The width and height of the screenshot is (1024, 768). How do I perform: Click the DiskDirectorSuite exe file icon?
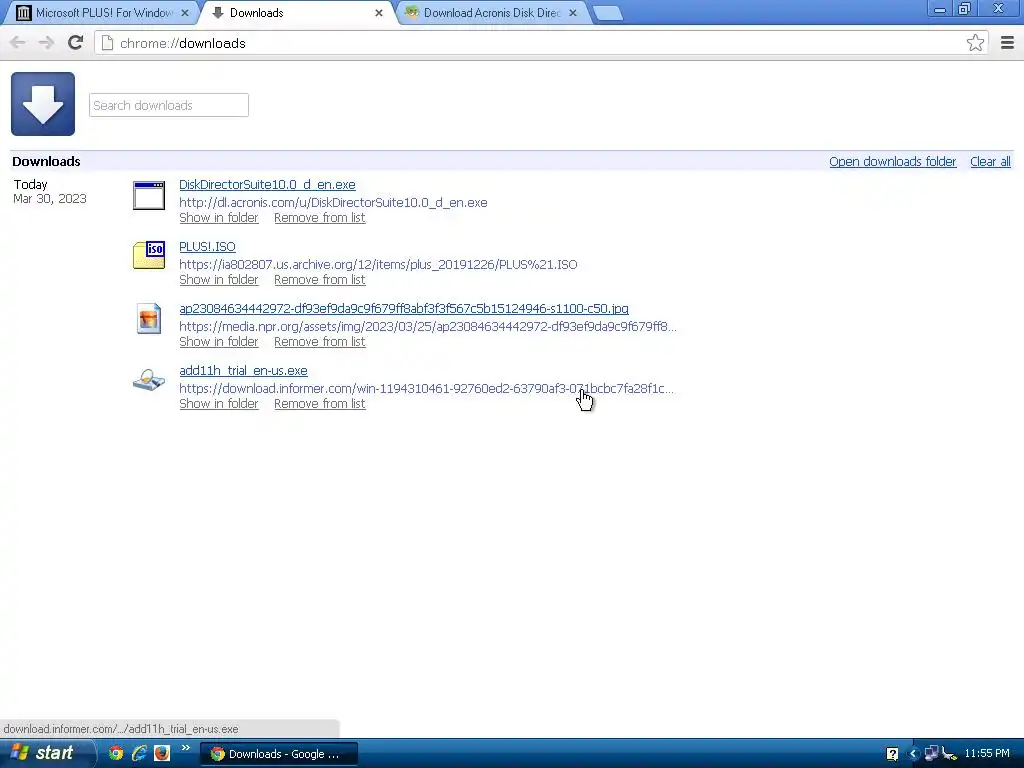point(149,196)
